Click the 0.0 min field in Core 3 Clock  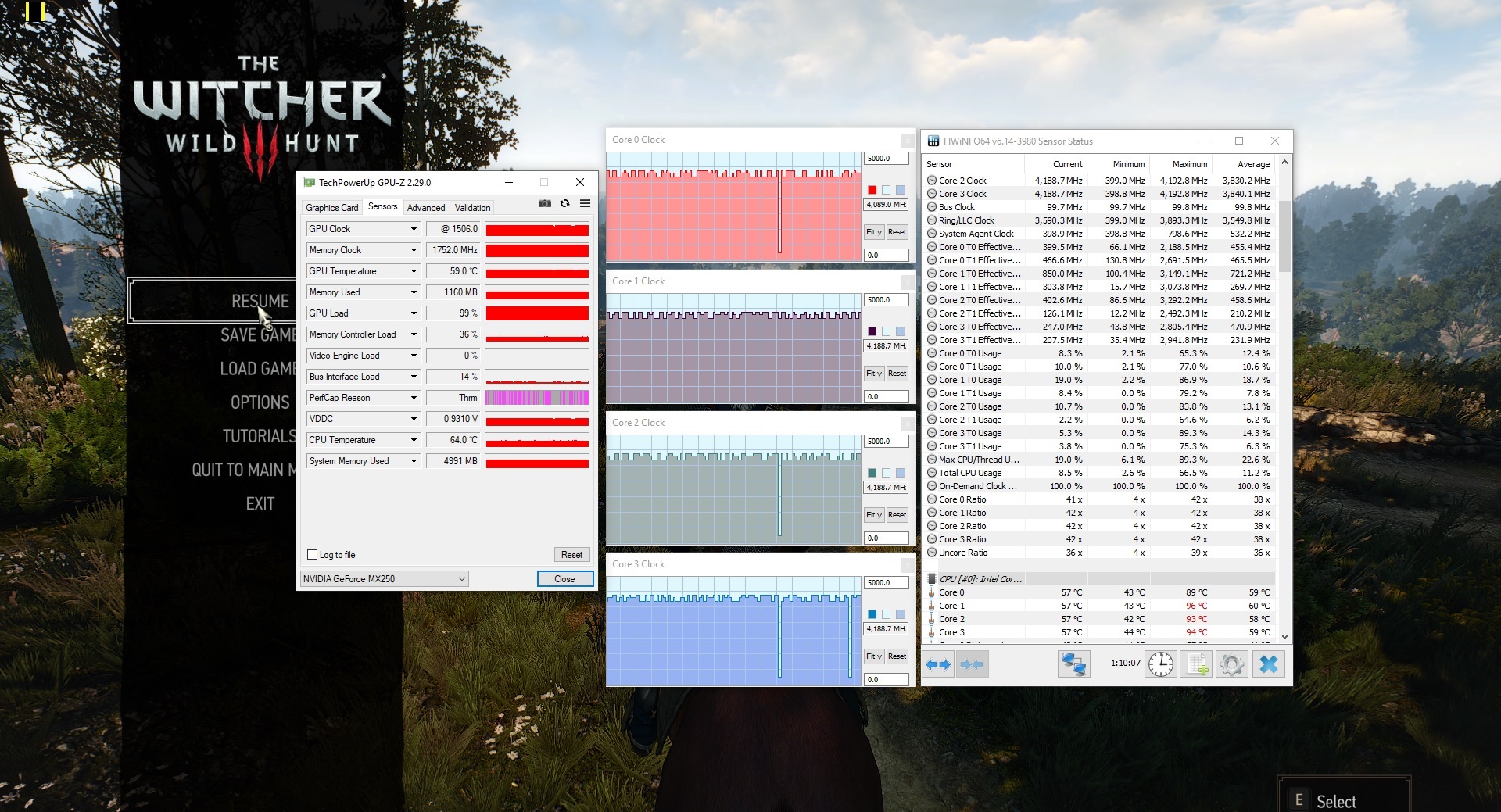coord(887,680)
